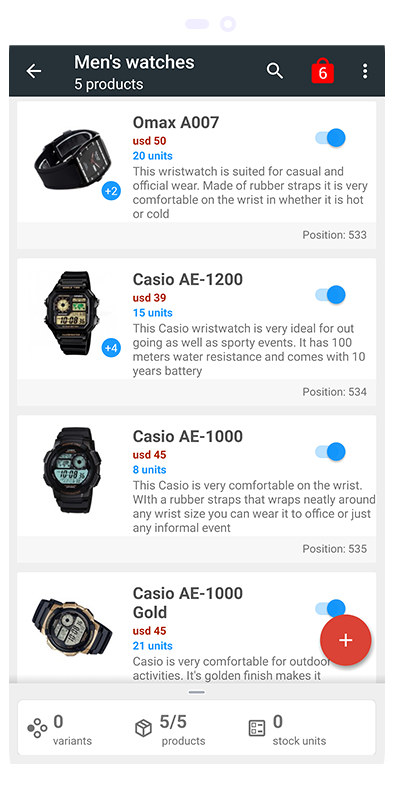The height and width of the screenshot is (802, 394).
Task: Click the products box icon
Action: click(x=143, y=728)
